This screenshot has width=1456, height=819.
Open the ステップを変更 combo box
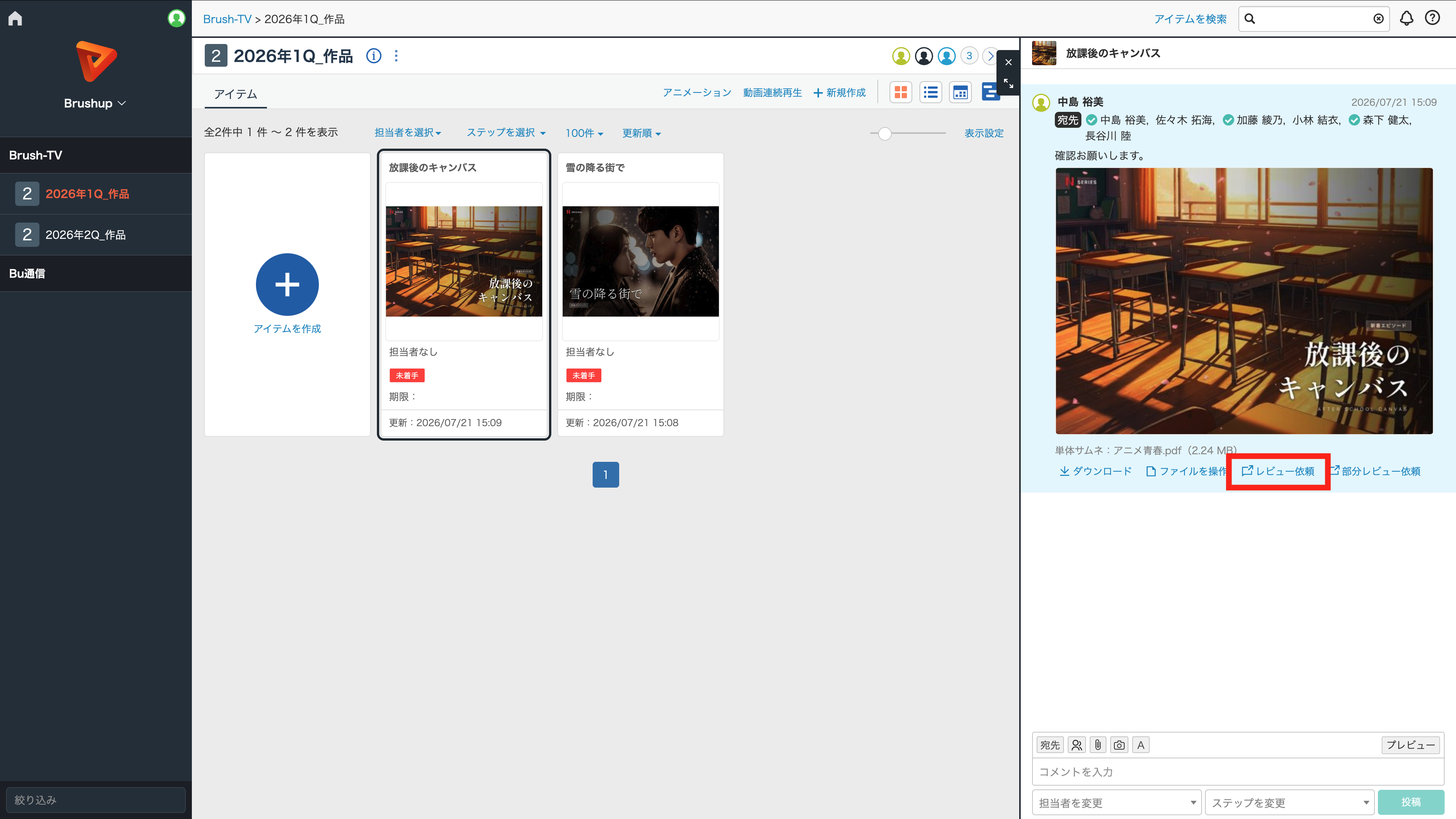1290,803
